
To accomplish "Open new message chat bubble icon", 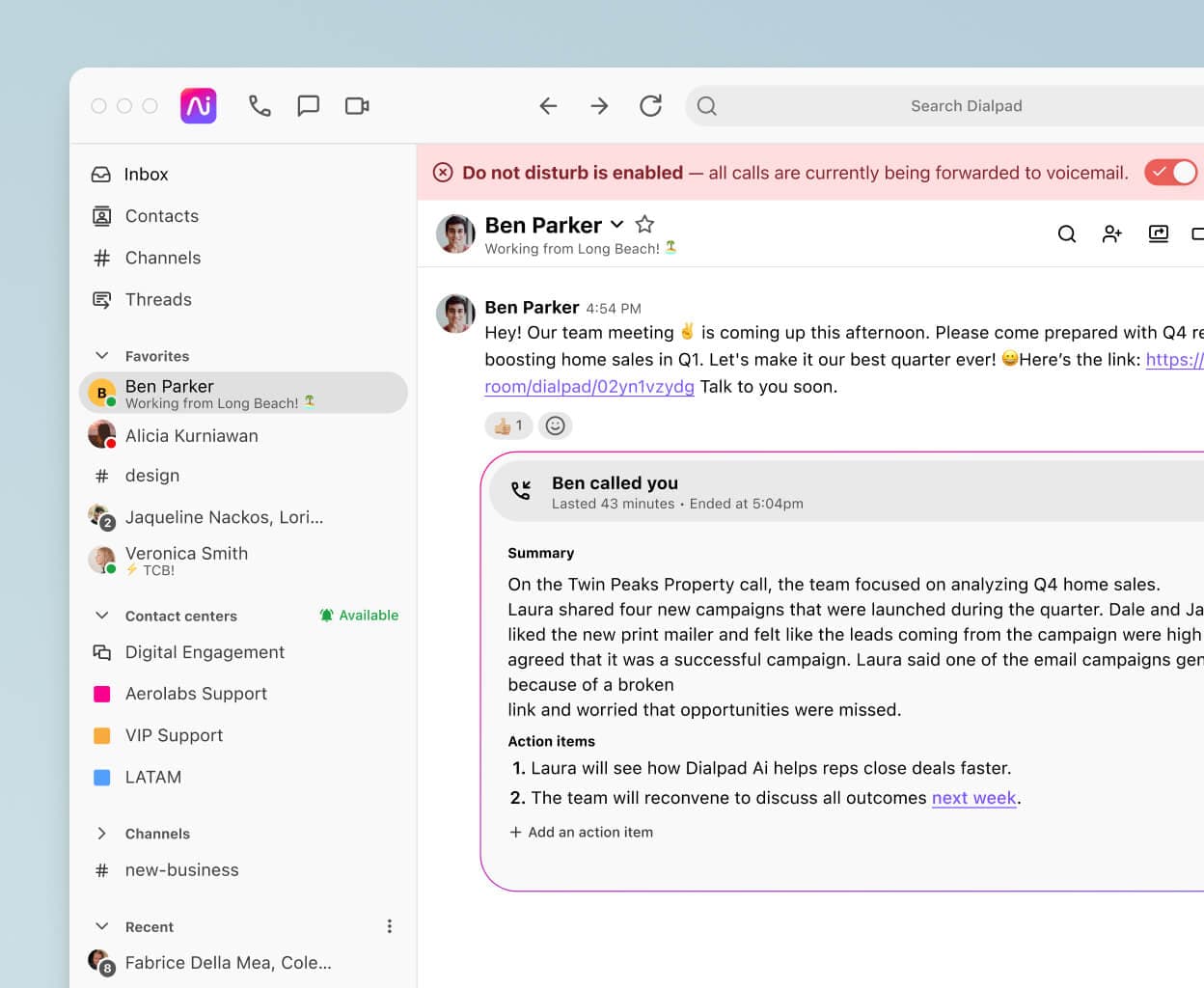I will tap(308, 106).
